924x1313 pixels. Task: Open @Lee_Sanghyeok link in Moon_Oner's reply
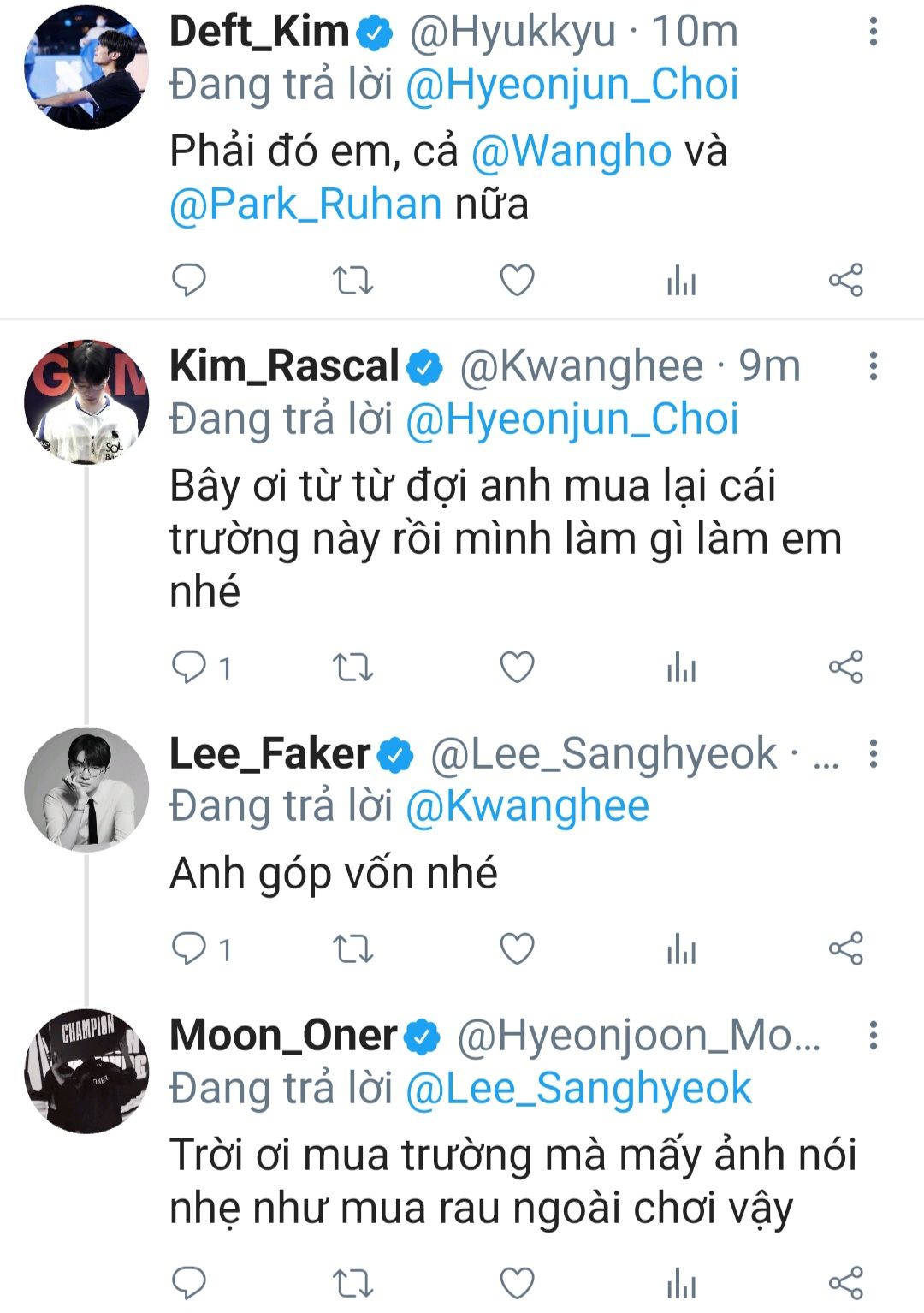(578, 1089)
